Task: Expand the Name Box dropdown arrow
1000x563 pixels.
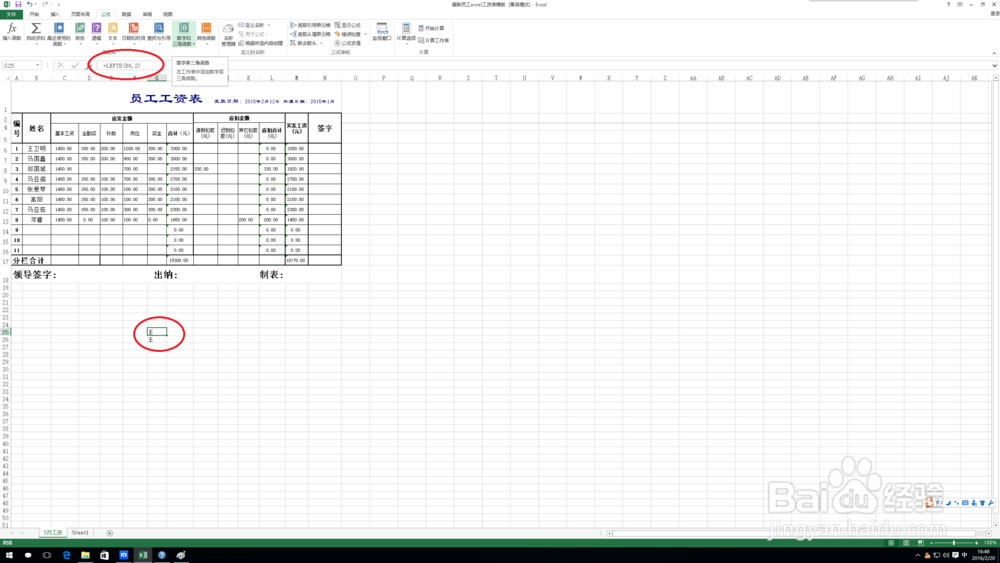Action: [x=38, y=65]
